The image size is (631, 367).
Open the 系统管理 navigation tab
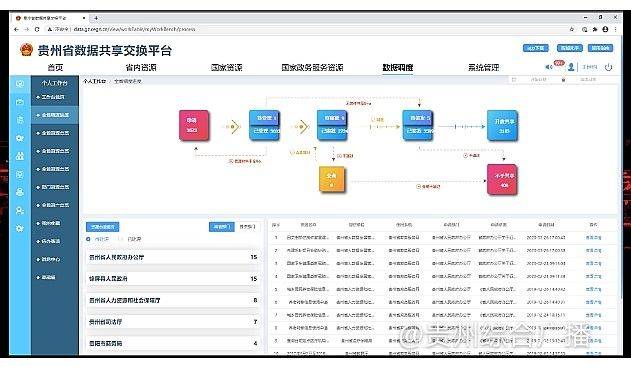[x=483, y=67]
